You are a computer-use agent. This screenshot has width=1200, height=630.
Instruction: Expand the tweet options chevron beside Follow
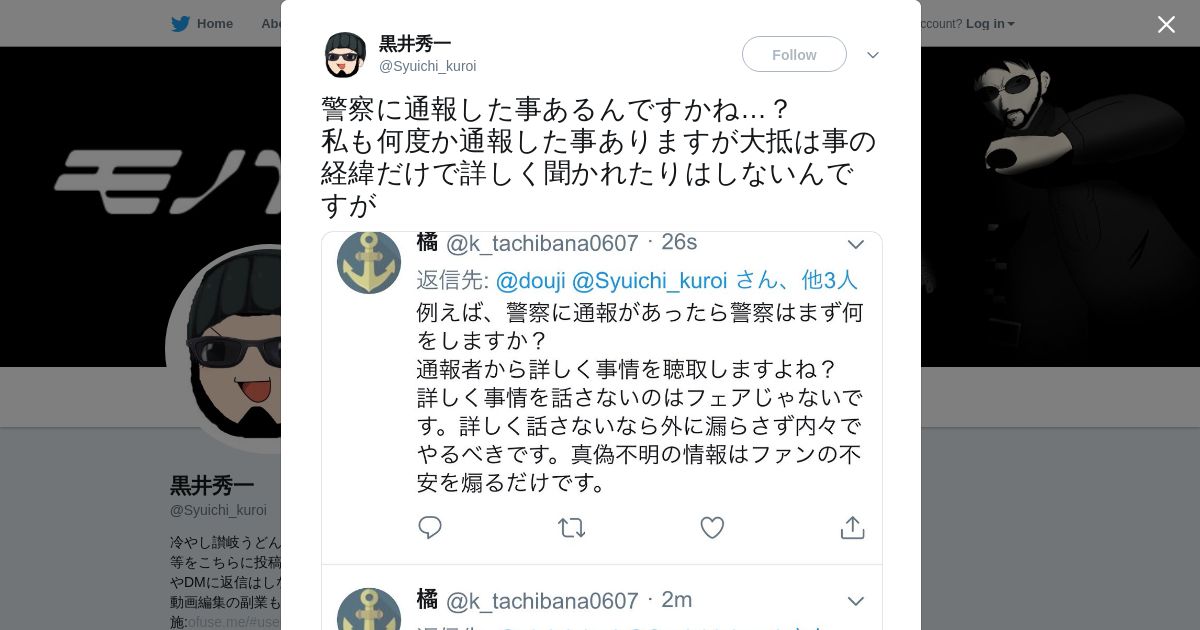[x=872, y=55]
